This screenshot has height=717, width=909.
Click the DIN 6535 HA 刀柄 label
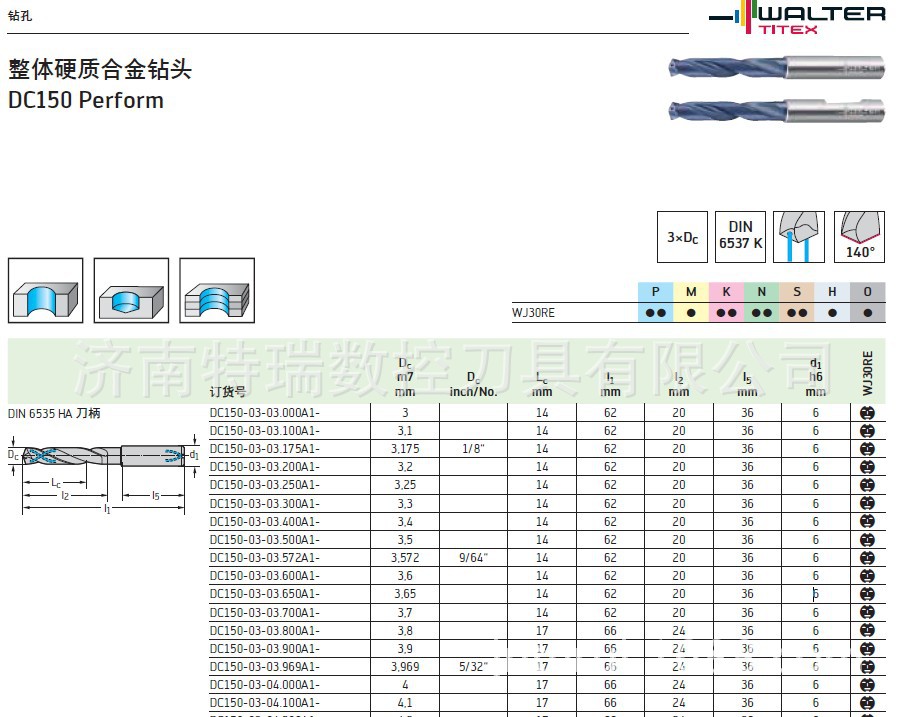[54, 413]
